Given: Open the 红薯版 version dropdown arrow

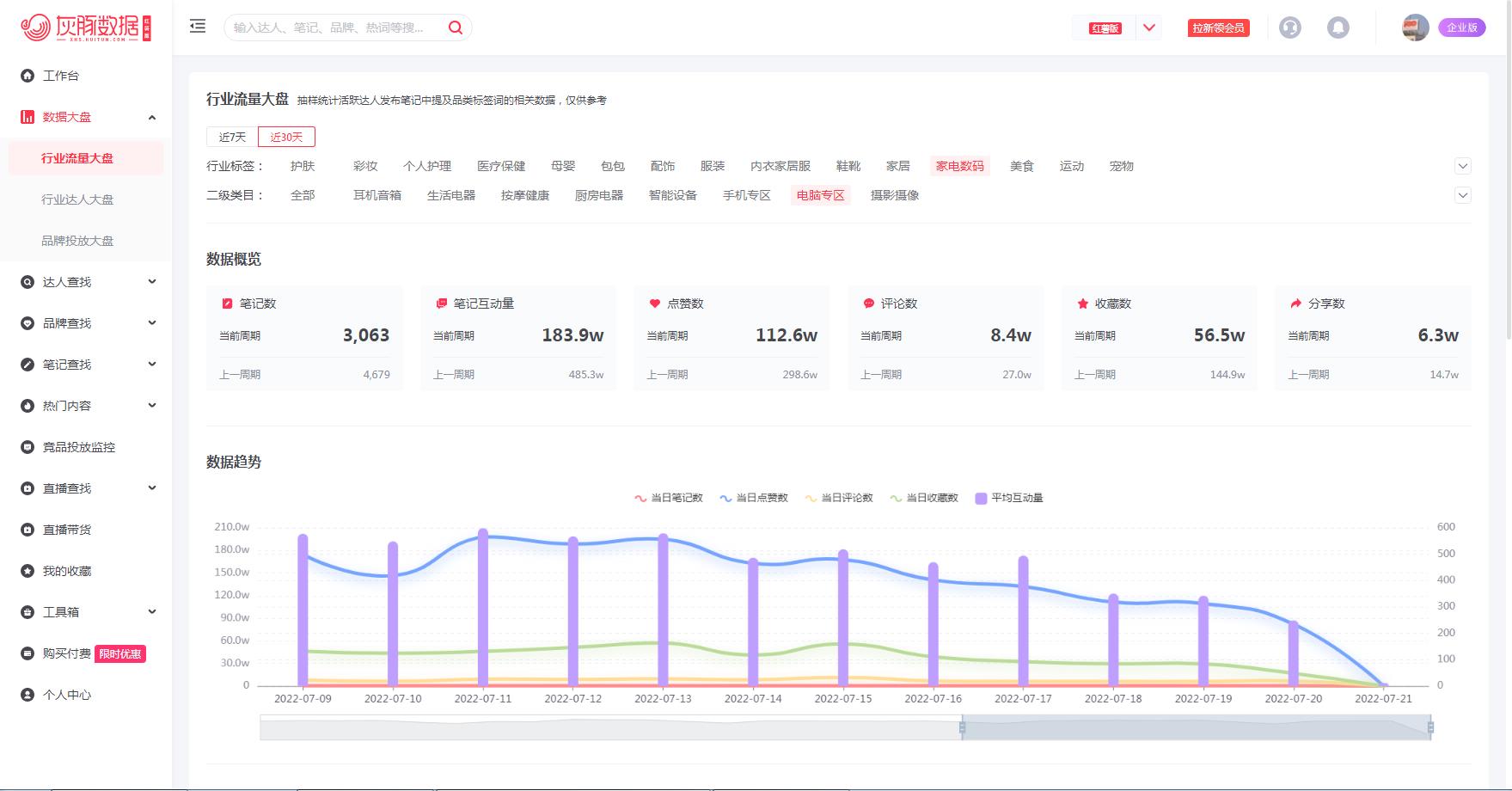Looking at the screenshot, I should pyautogui.click(x=1149, y=28).
